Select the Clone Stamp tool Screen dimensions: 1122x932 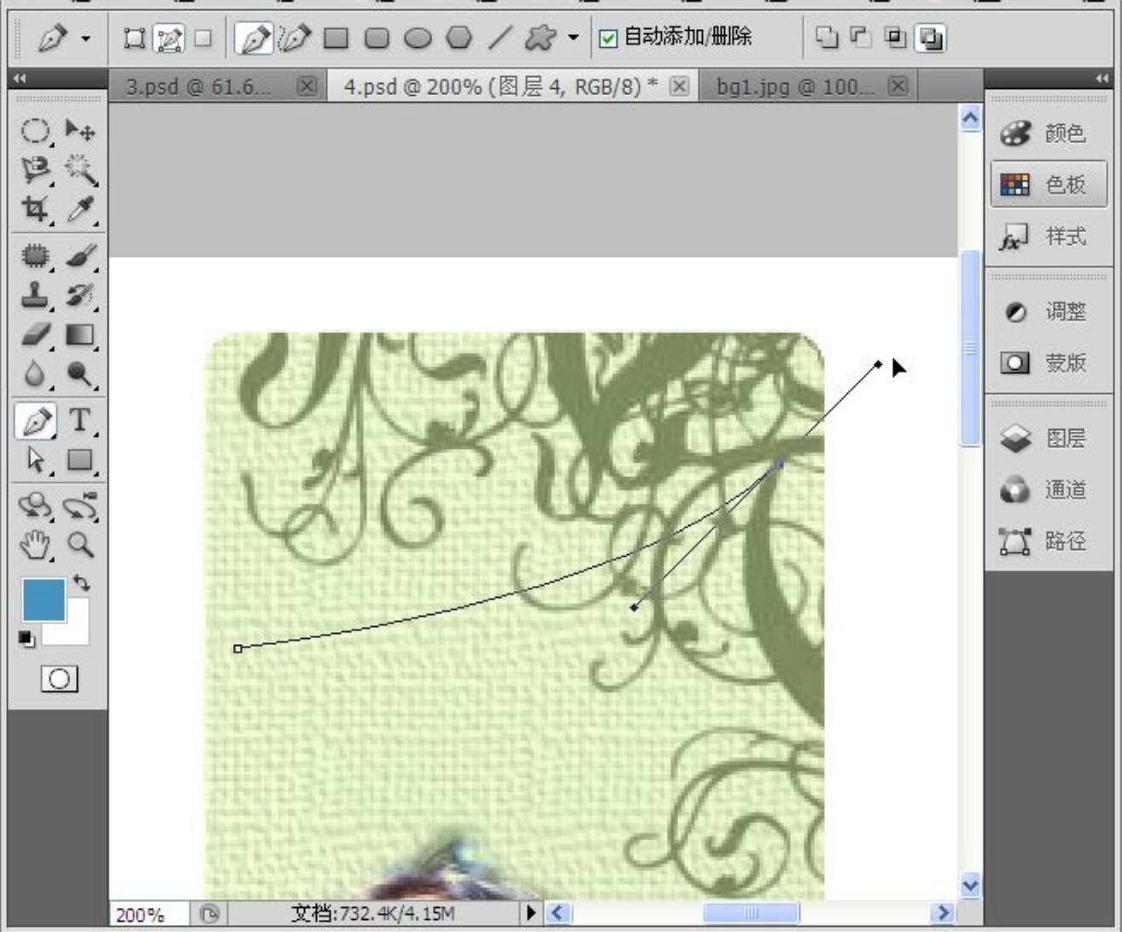pyautogui.click(x=36, y=296)
